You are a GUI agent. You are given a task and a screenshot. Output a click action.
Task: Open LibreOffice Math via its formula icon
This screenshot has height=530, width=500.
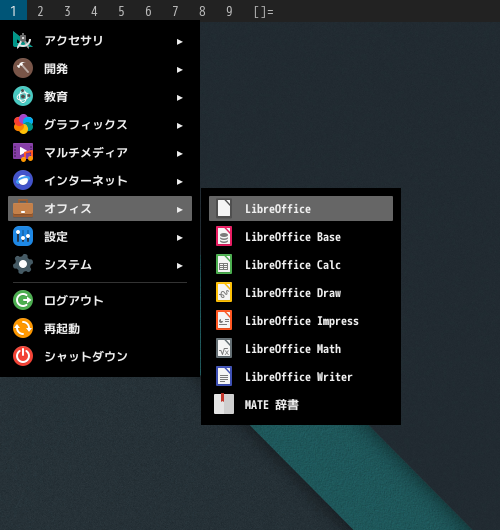click(x=224, y=348)
